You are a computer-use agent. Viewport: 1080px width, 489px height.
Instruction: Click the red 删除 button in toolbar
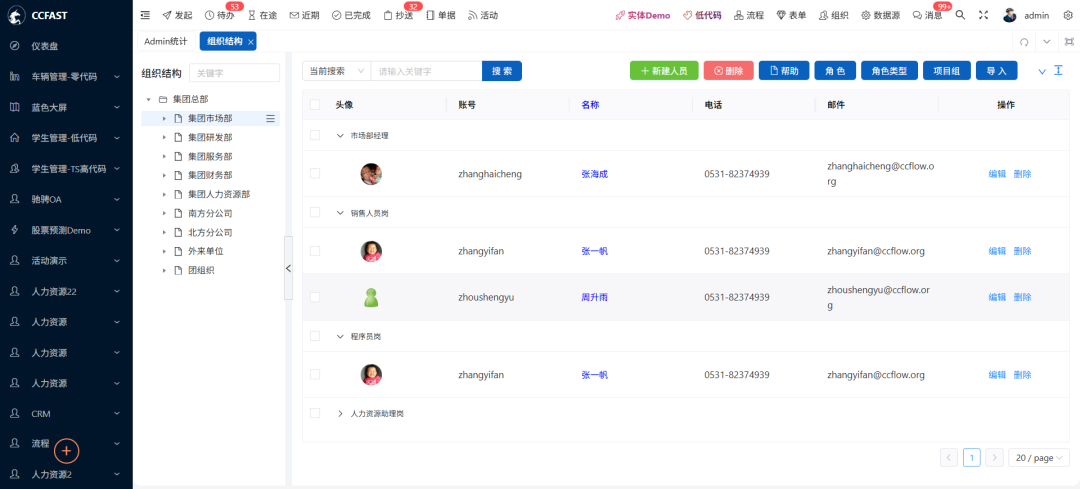[729, 71]
